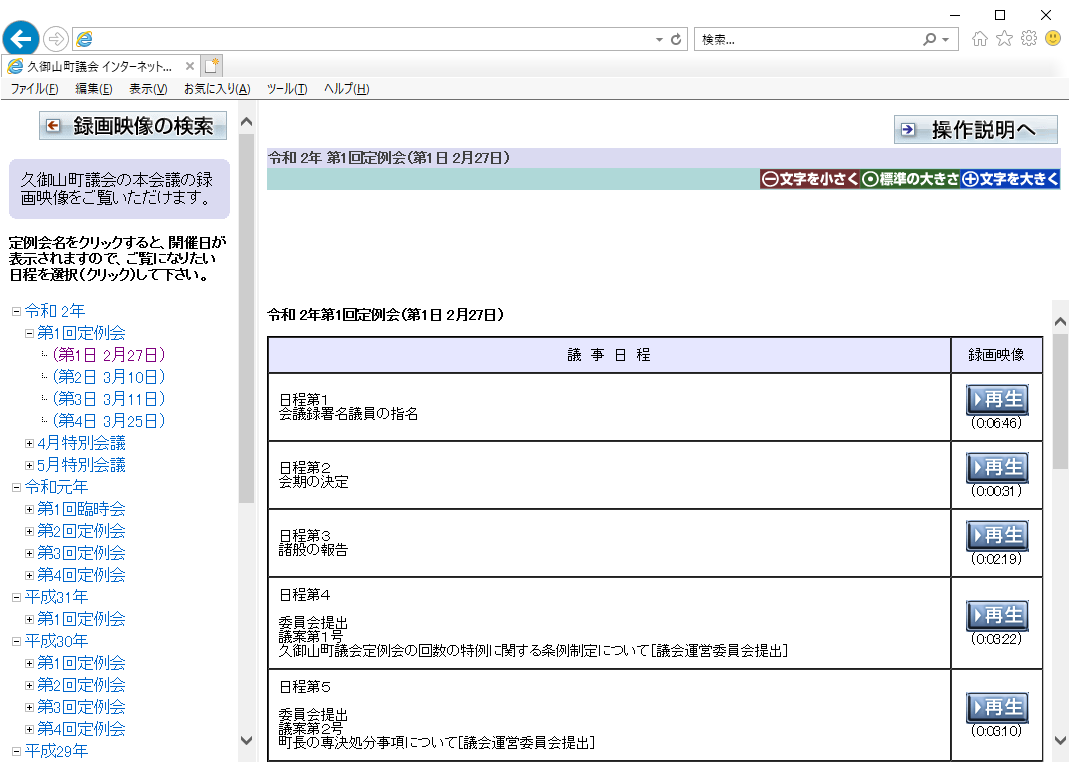Go back with the browser back arrow
This screenshot has height=763, width=1070.
click(20, 38)
